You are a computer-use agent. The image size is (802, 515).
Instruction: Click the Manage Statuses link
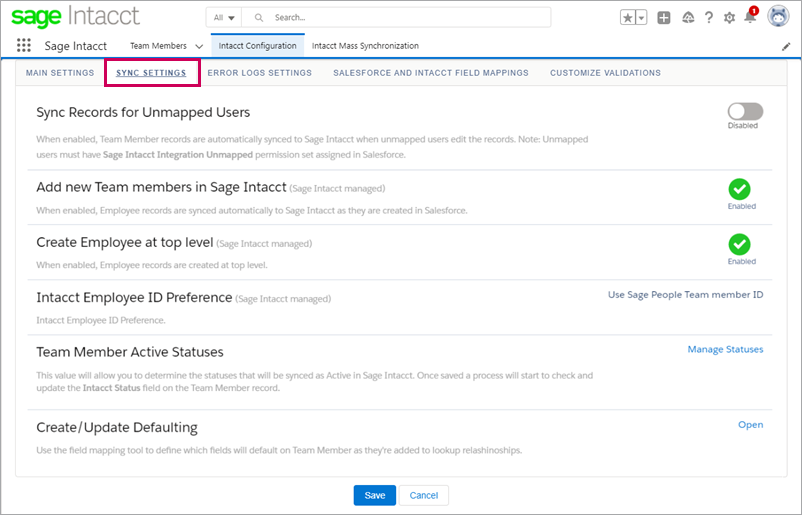725,349
